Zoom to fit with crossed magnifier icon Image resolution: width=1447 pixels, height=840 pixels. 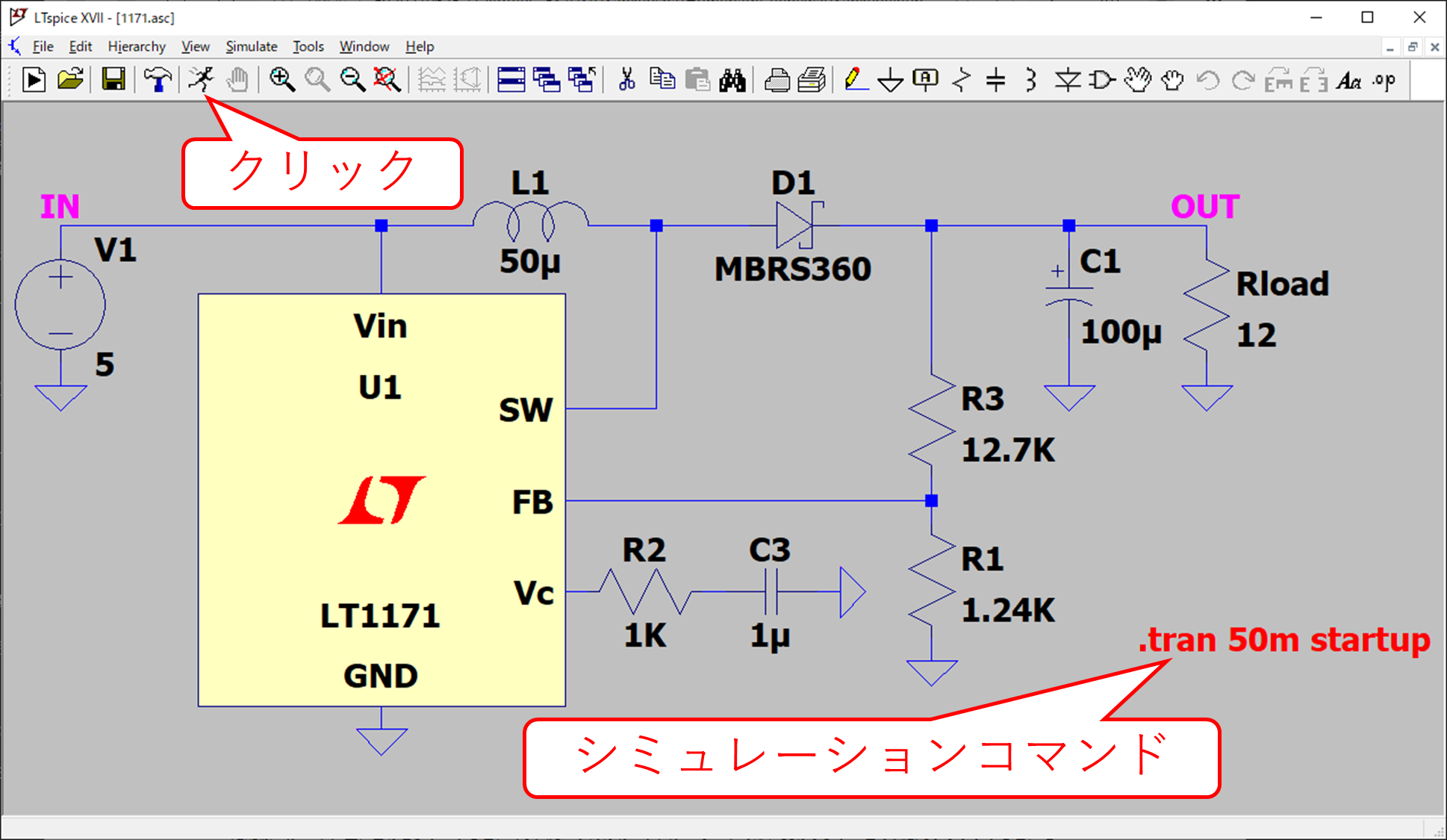tap(387, 79)
